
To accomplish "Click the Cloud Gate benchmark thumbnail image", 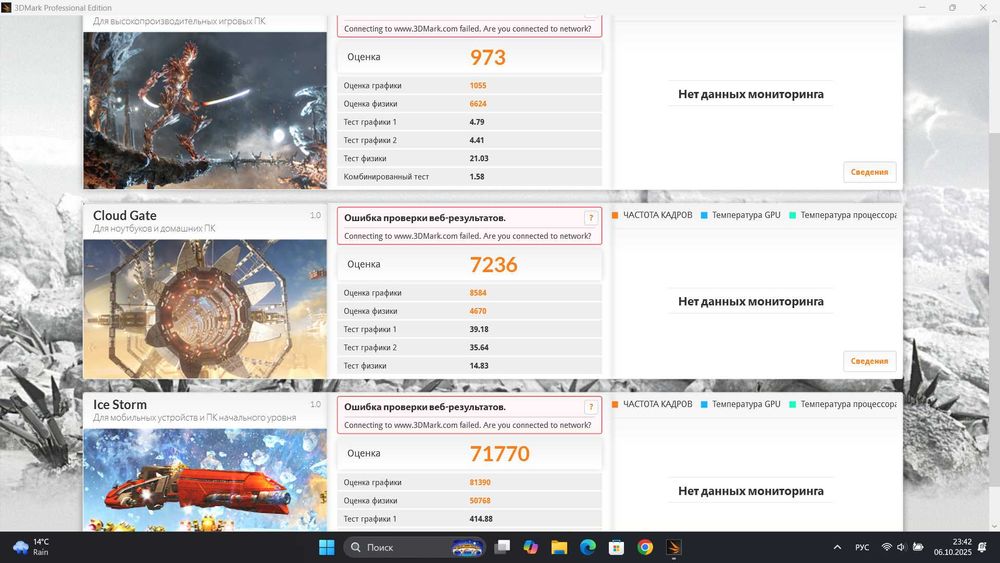I will coord(205,309).
